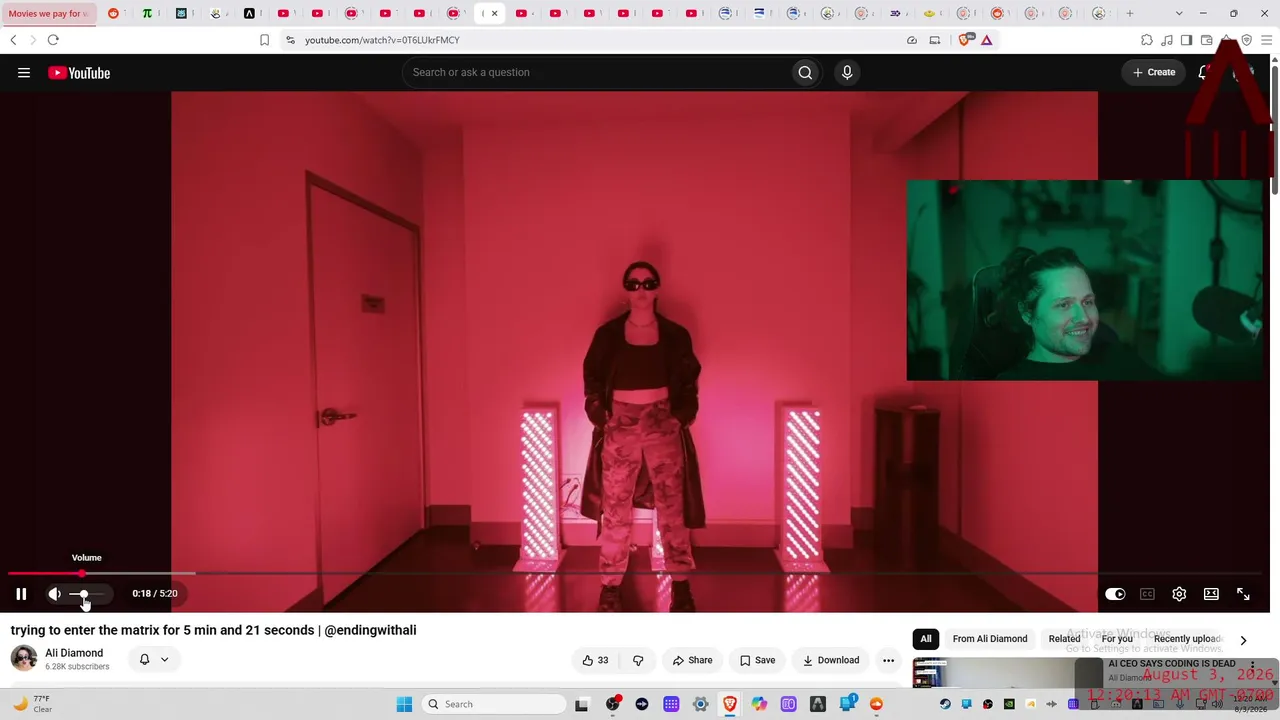1280x720 pixels.
Task: Toggle subtitles with the CC button
Action: [x=1147, y=594]
